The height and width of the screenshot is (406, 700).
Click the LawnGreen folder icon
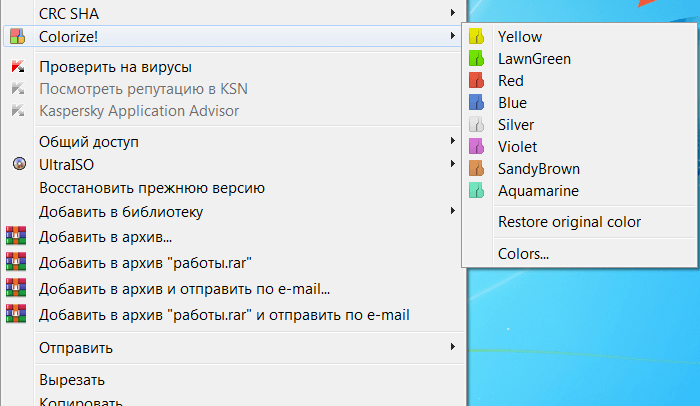click(476, 59)
